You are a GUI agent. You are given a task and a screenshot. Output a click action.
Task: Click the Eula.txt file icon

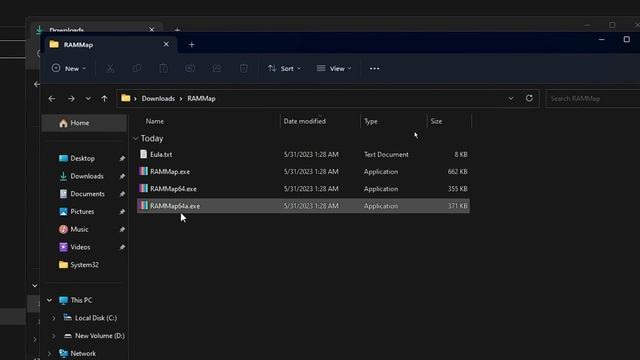143,154
